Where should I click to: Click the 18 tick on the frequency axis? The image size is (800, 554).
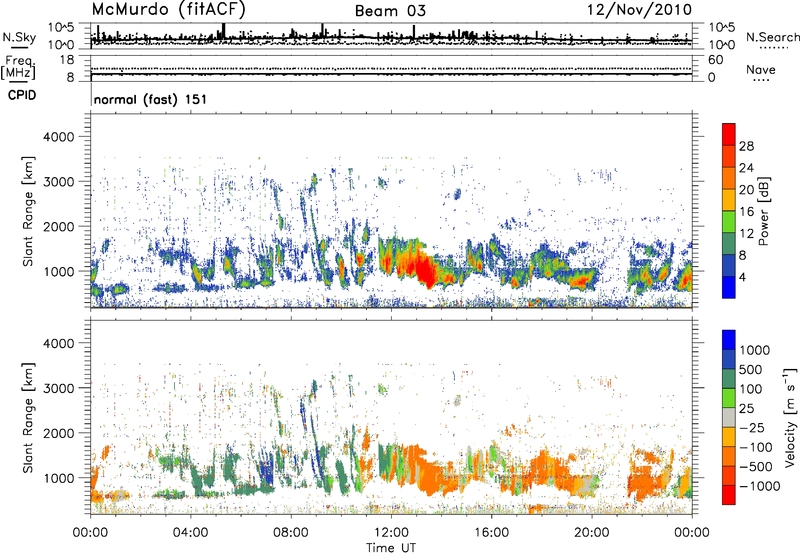(67, 60)
